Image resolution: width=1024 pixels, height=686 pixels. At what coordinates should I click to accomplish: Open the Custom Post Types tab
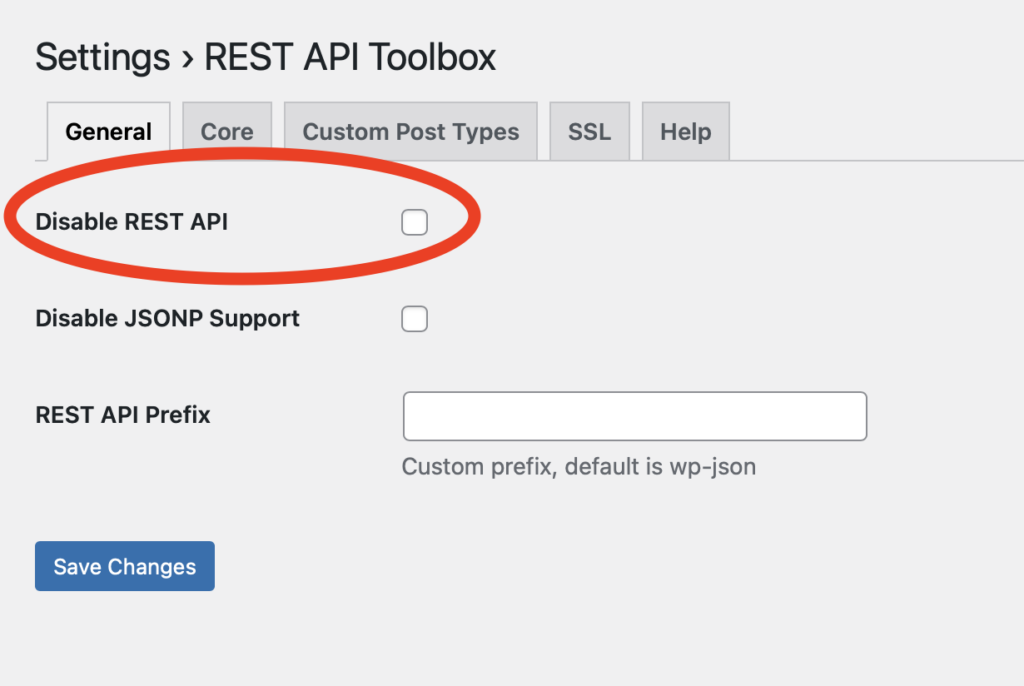[x=411, y=131]
